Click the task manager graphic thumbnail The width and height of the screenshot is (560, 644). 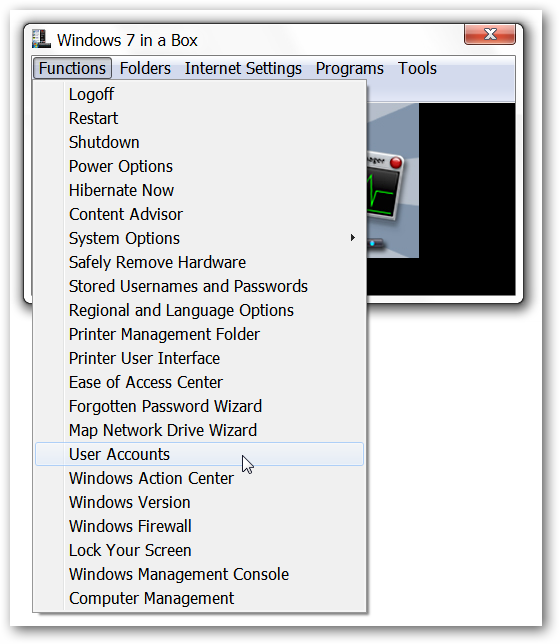coord(392,180)
